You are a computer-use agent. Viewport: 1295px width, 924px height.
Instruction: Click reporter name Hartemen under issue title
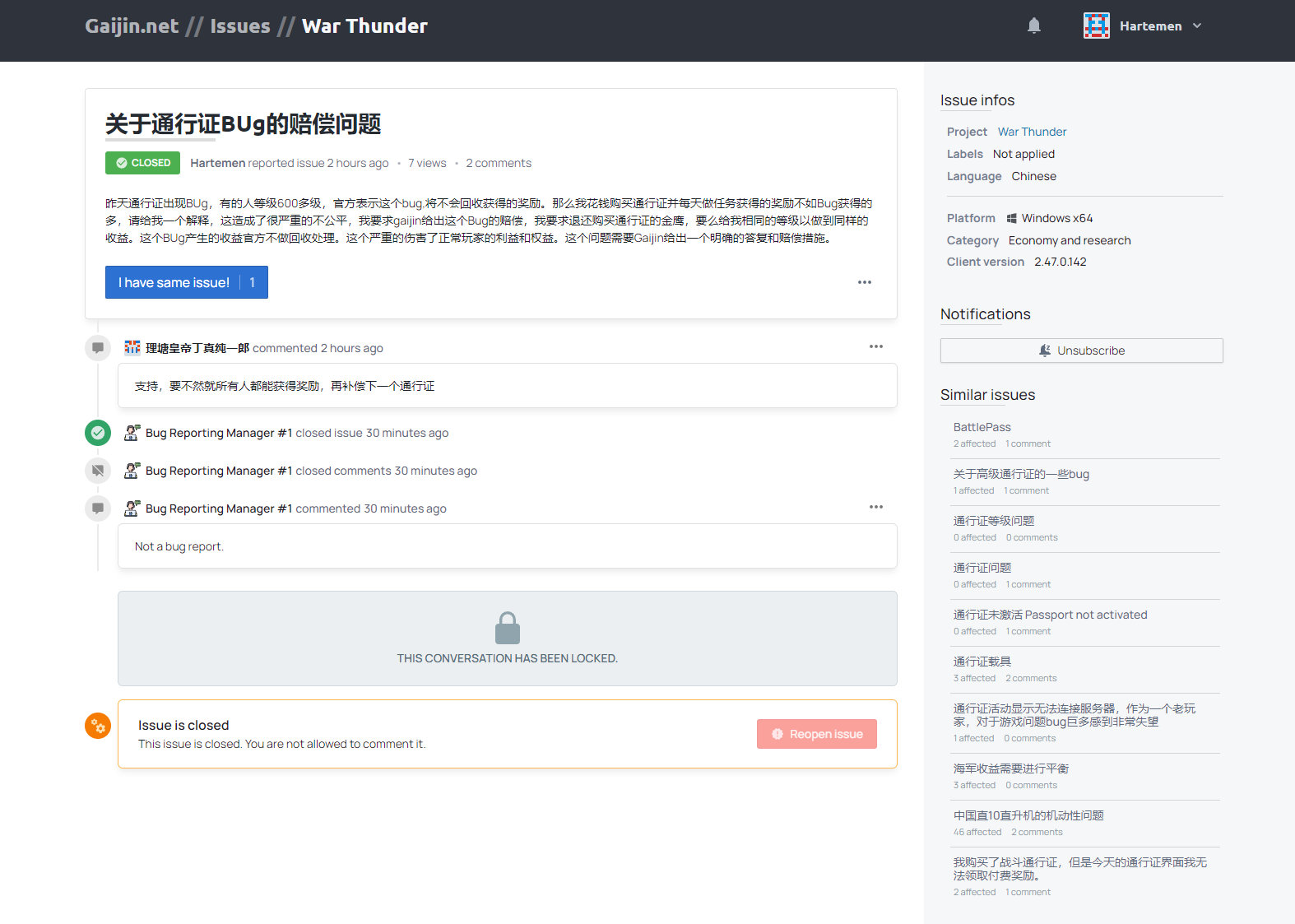pos(218,163)
